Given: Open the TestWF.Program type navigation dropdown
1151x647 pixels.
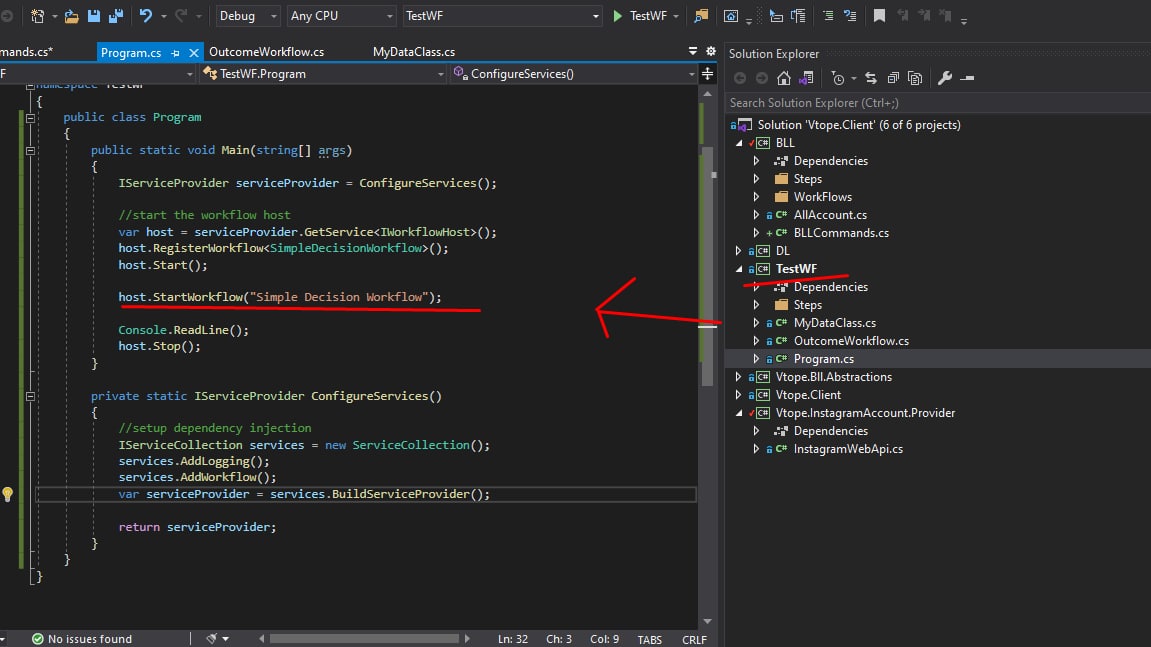Looking at the screenshot, I should [323, 73].
